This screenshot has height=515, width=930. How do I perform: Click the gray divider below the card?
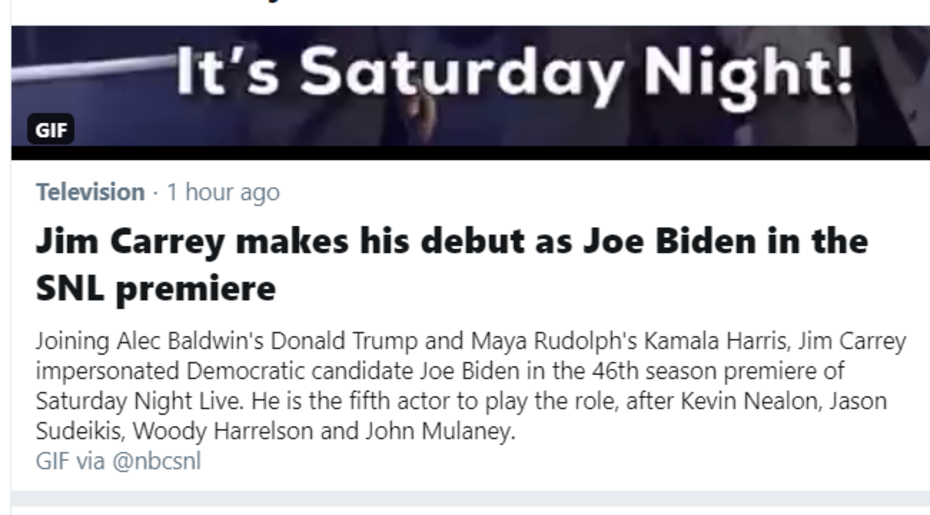(470, 503)
